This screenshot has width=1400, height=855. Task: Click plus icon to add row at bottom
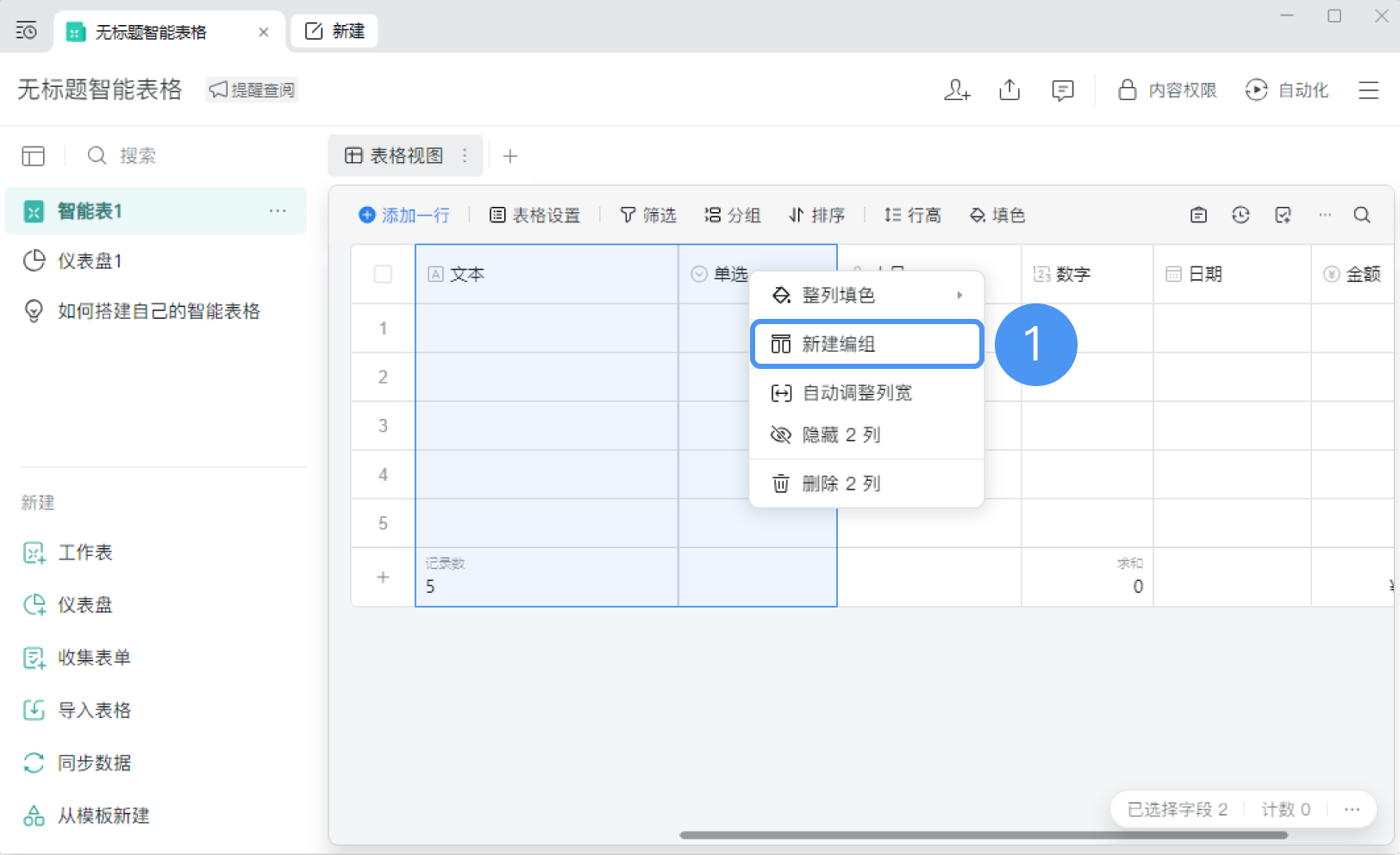[x=383, y=577]
